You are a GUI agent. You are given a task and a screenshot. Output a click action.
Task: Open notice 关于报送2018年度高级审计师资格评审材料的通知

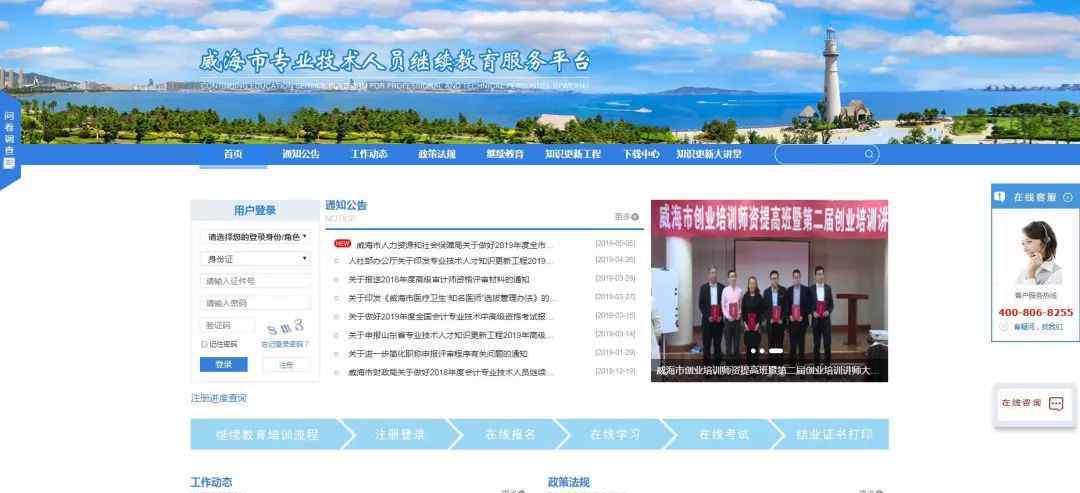point(439,280)
